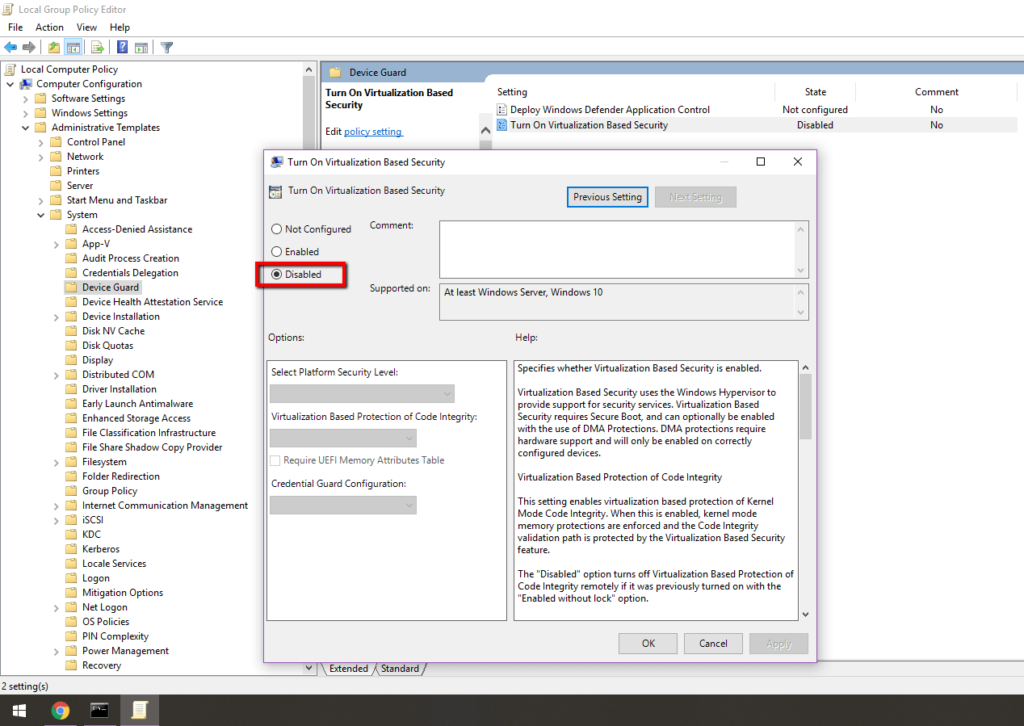This screenshot has height=726, width=1024.
Task: Select Credentials Delegation in the tree
Action: point(130,273)
